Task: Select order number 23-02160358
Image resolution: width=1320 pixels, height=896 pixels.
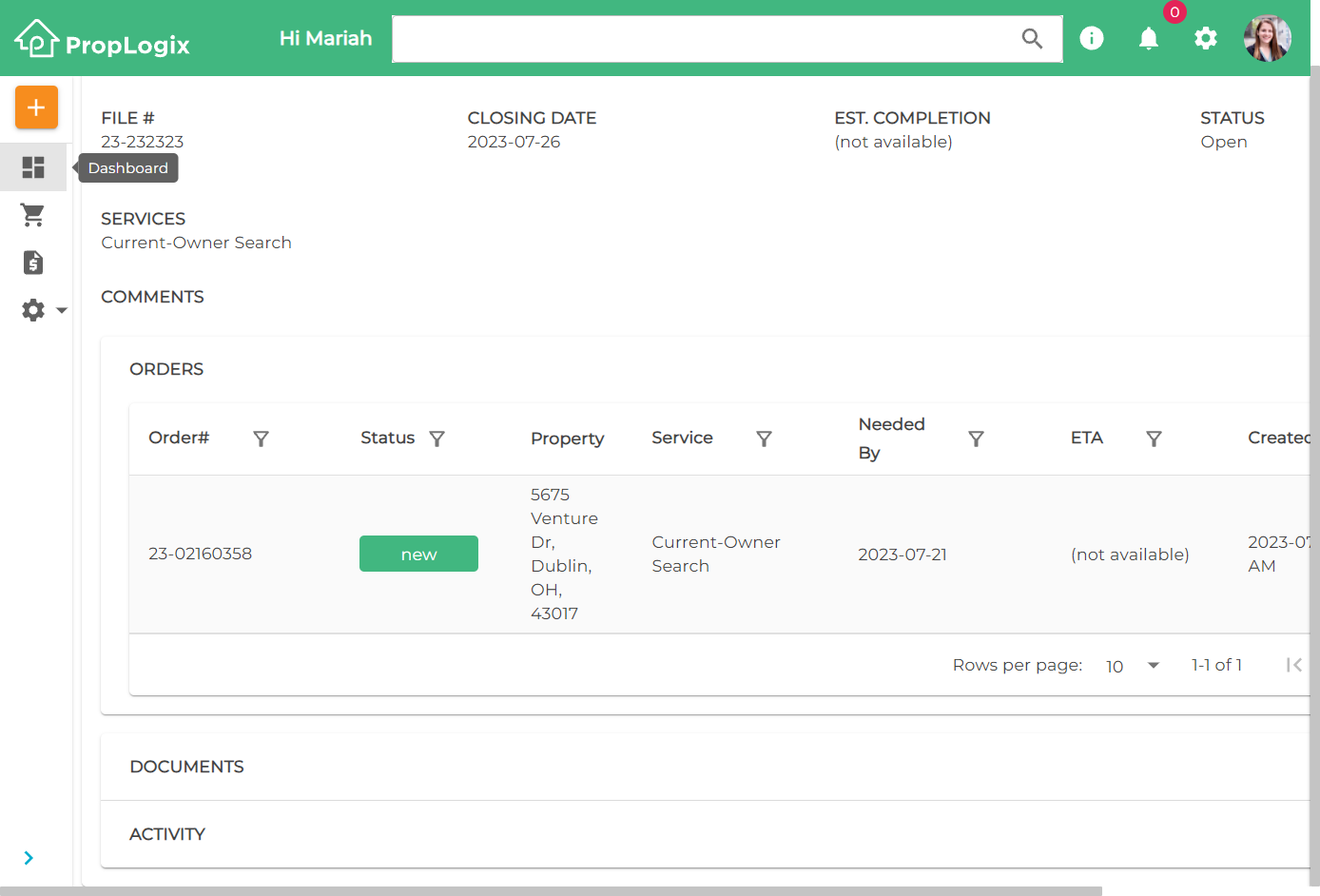Action: [200, 554]
